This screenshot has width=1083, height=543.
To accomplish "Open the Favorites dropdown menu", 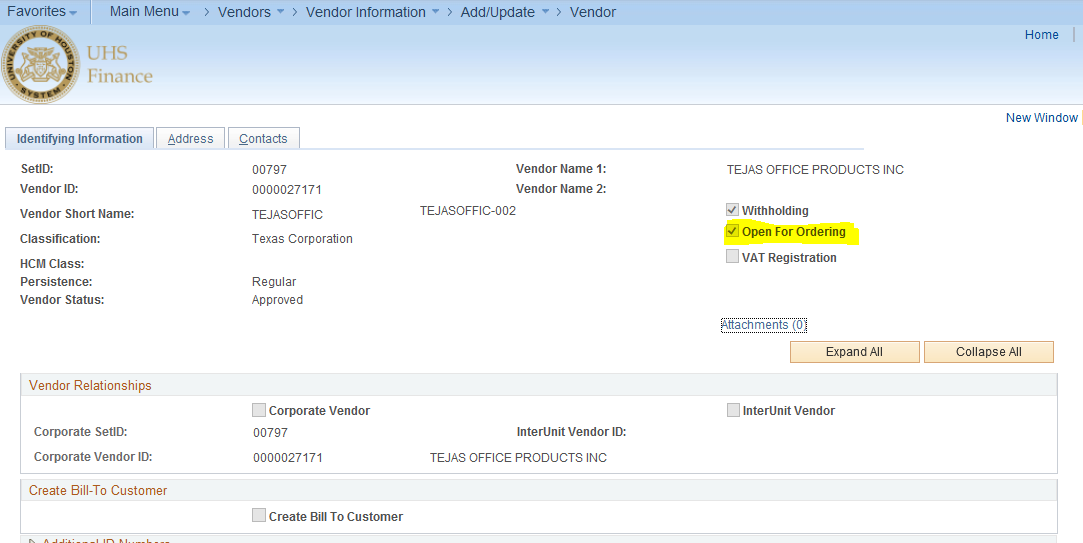I will (42, 12).
